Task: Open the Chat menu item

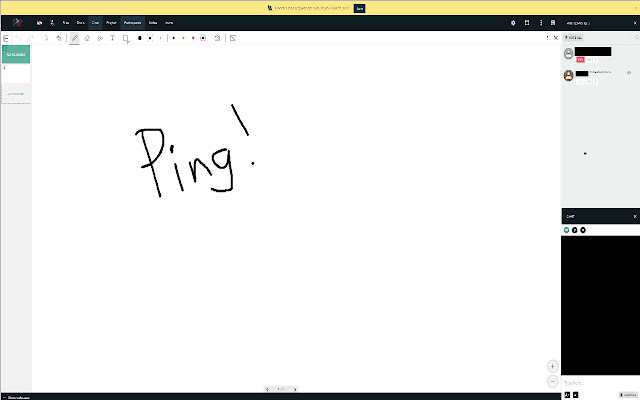Action: pyautogui.click(x=95, y=23)
